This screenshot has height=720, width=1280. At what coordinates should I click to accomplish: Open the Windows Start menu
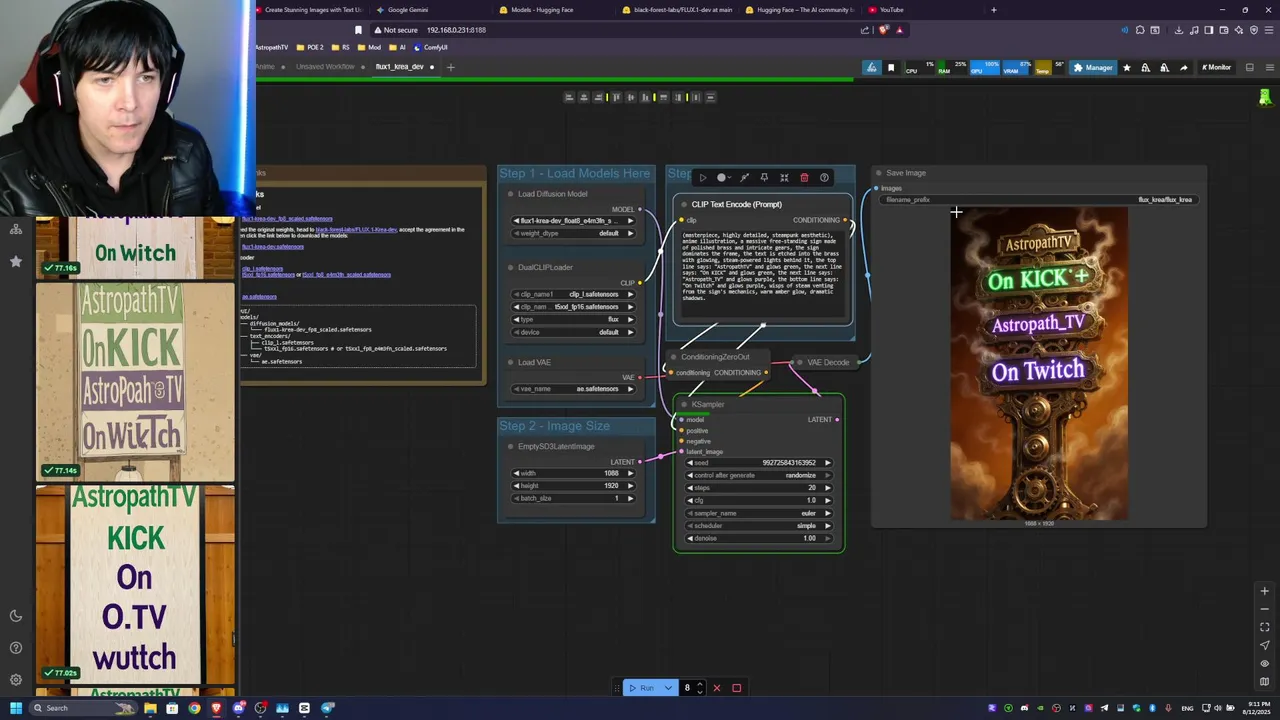pyautogui.click(x=15, y=708)
